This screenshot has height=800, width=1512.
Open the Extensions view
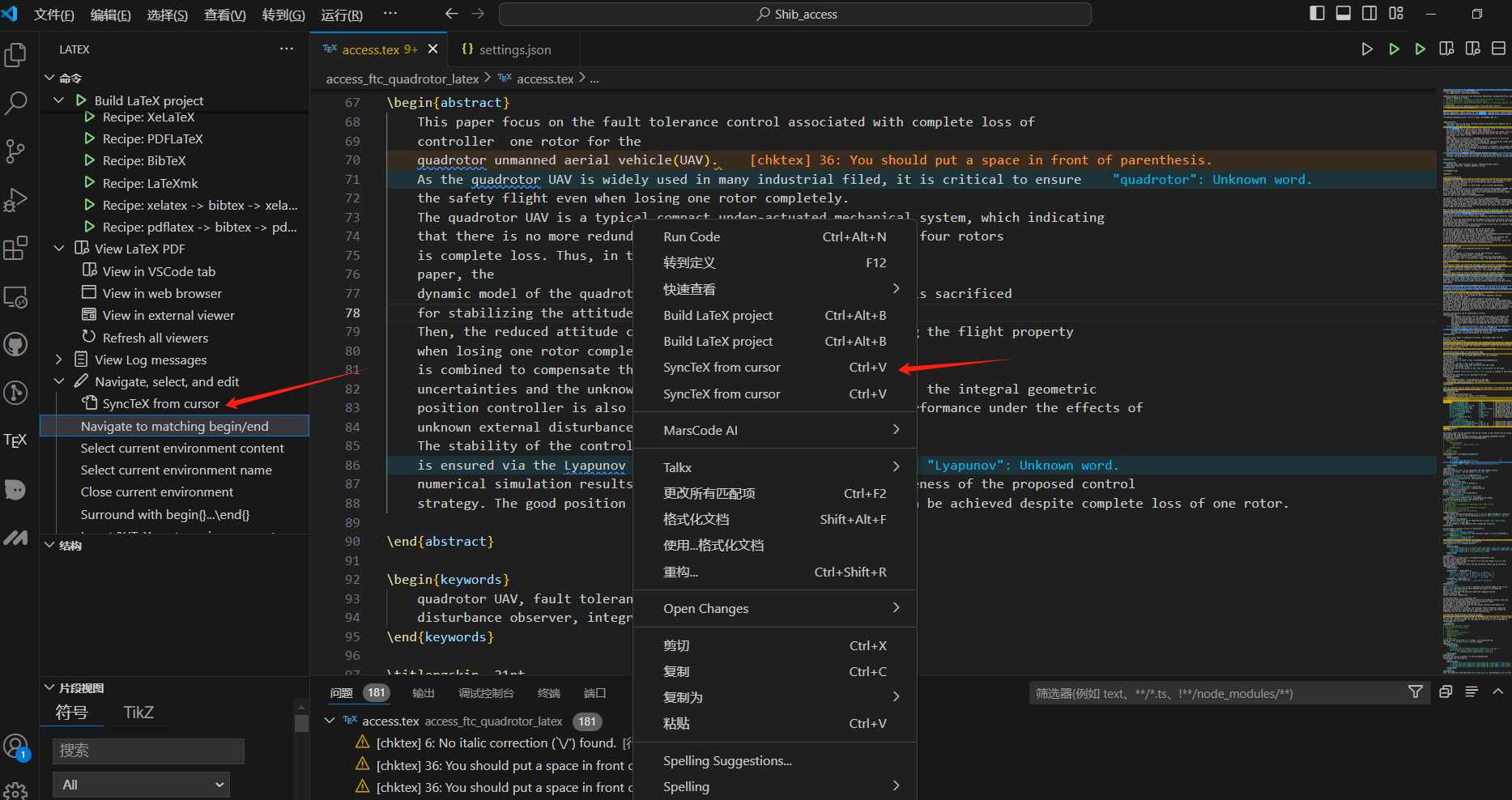16,248
